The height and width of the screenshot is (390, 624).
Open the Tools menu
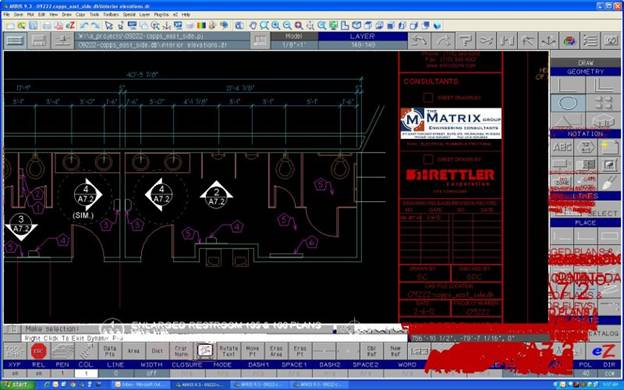coord(94,14)
